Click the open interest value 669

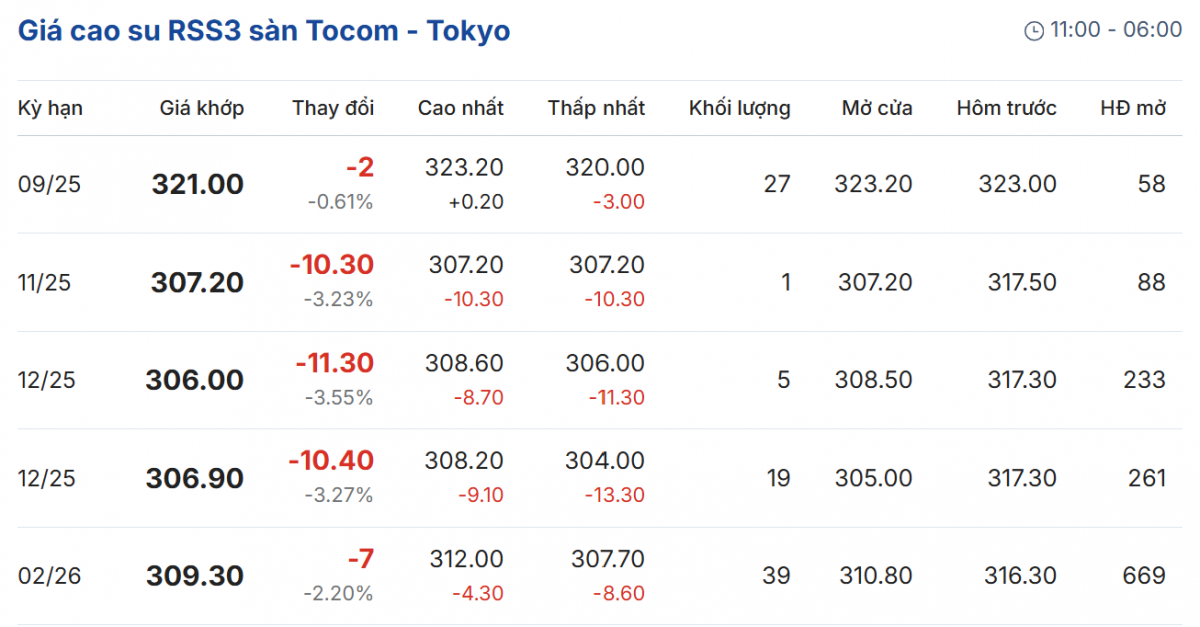pyautogui.click(x=1144, y=576)
